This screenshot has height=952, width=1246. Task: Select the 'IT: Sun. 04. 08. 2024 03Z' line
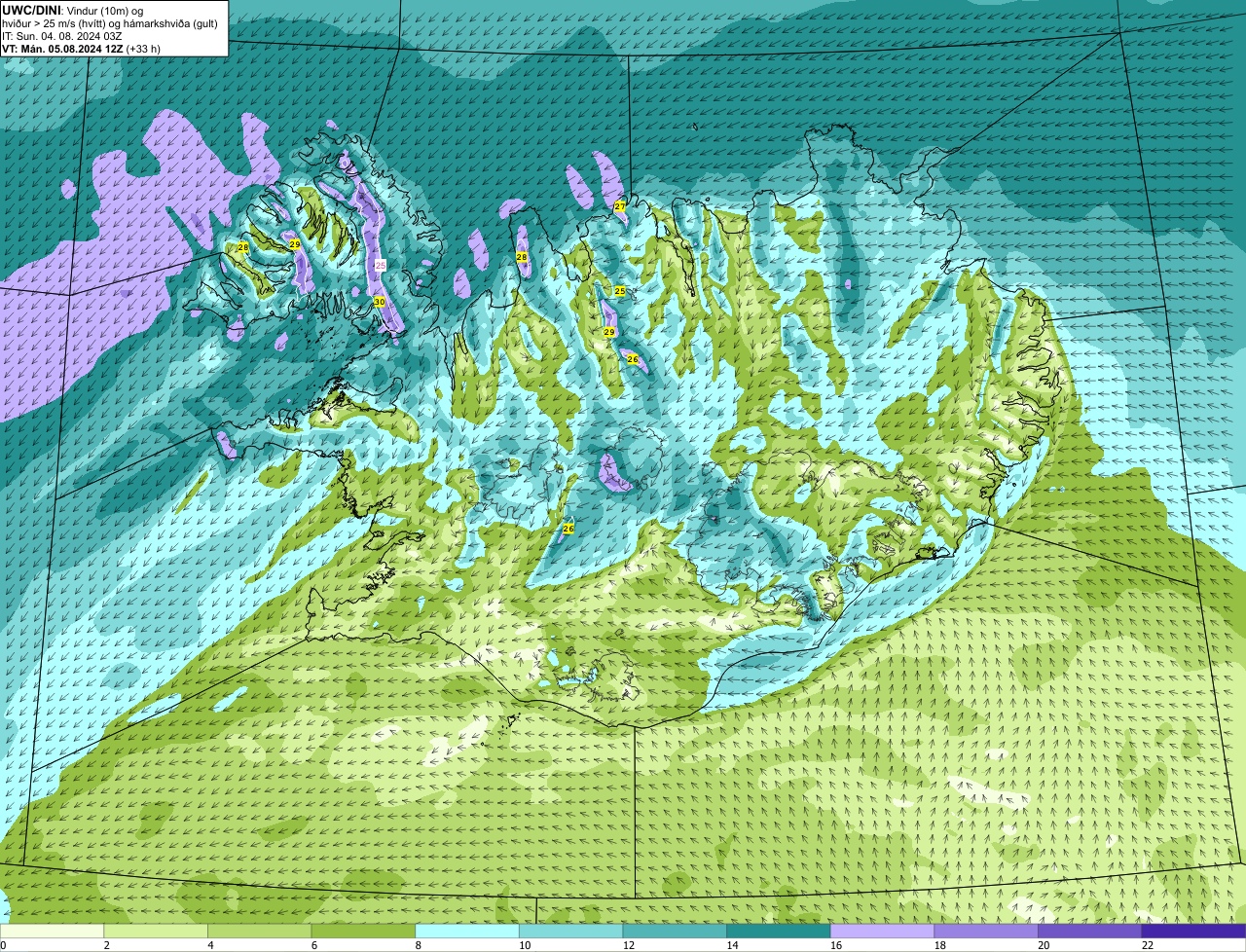coord(62,35)
